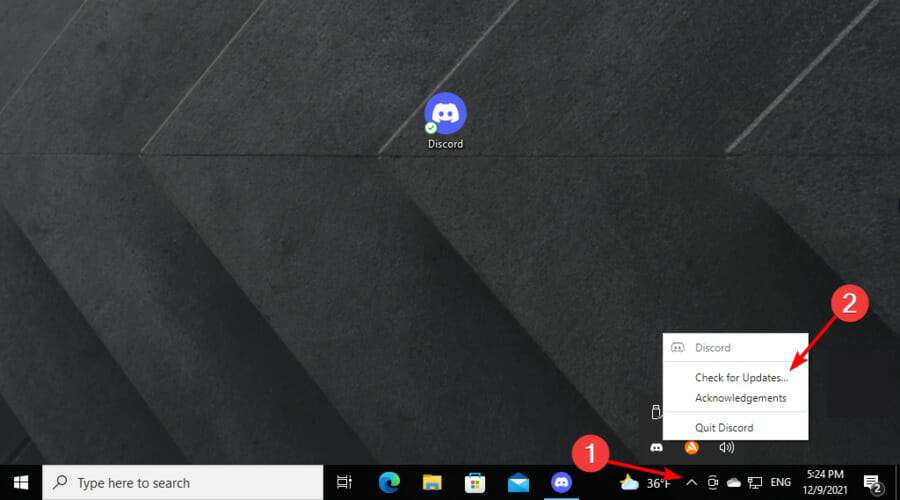The width and height of the screenshot is (900, 500).
Task: Open network settings from the tray icon
Action: [755, 483]
